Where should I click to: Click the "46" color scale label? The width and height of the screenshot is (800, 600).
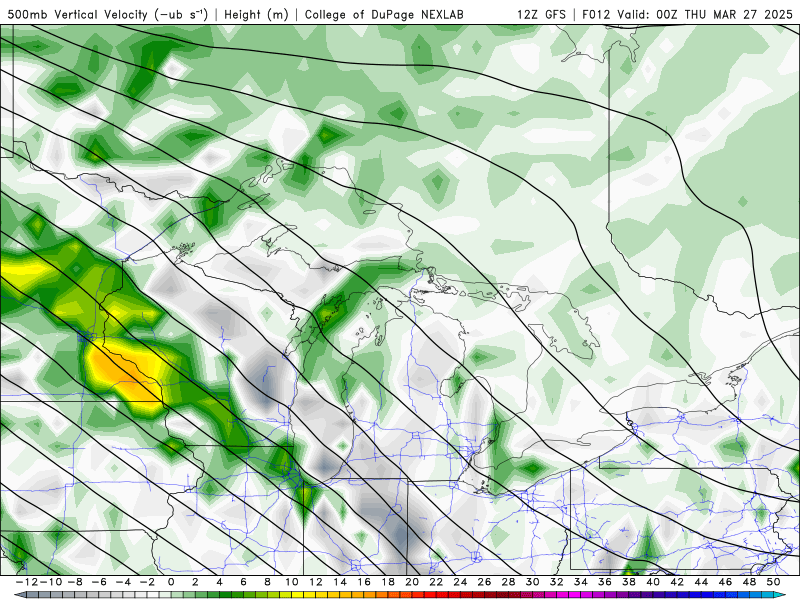click(x=726, y=582)
